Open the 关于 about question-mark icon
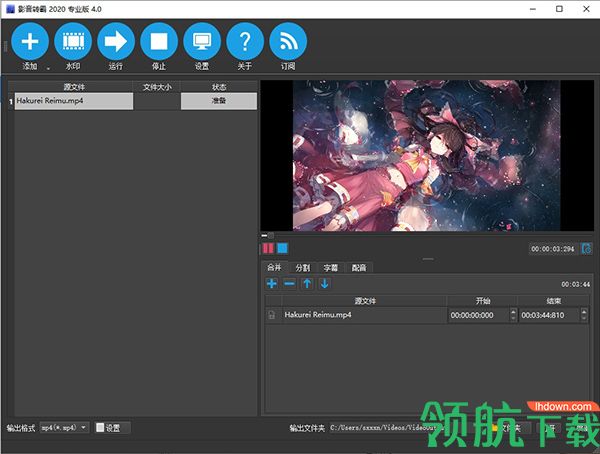Image resolution: width=600 pixels, height=454 pixels. (x=245, y=41)
